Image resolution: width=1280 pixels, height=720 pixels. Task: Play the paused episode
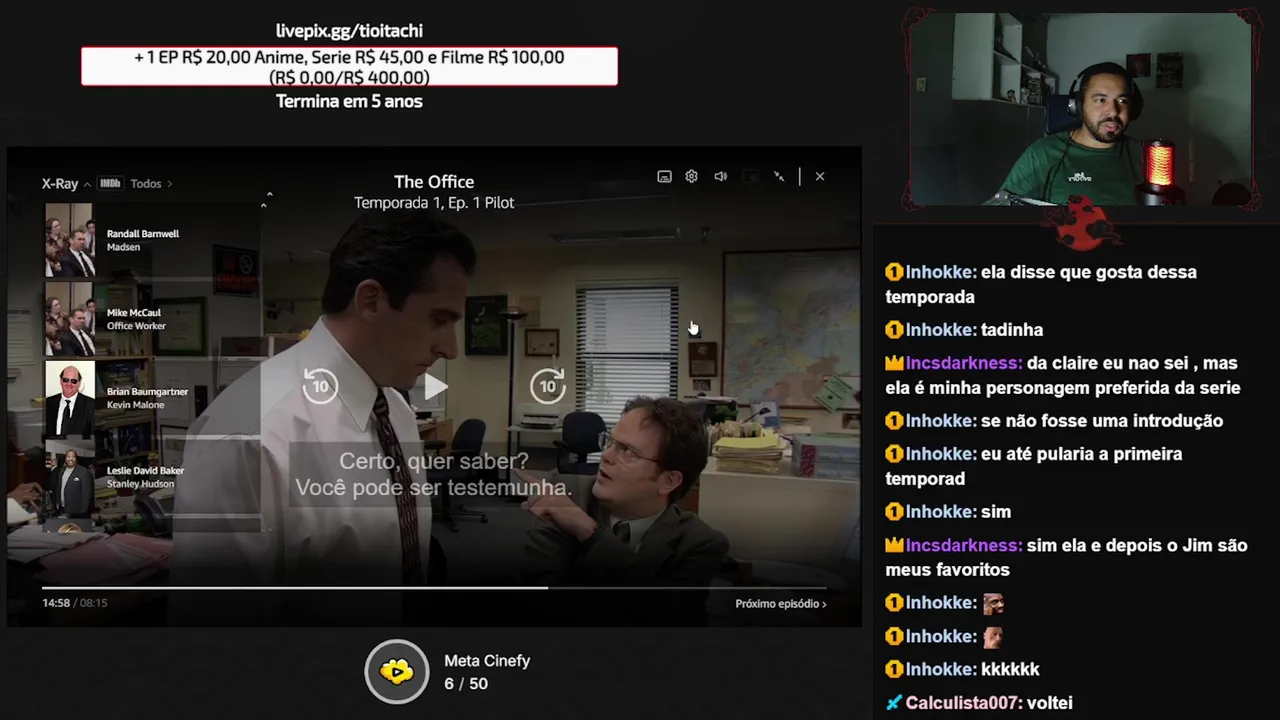coord(435,386)
